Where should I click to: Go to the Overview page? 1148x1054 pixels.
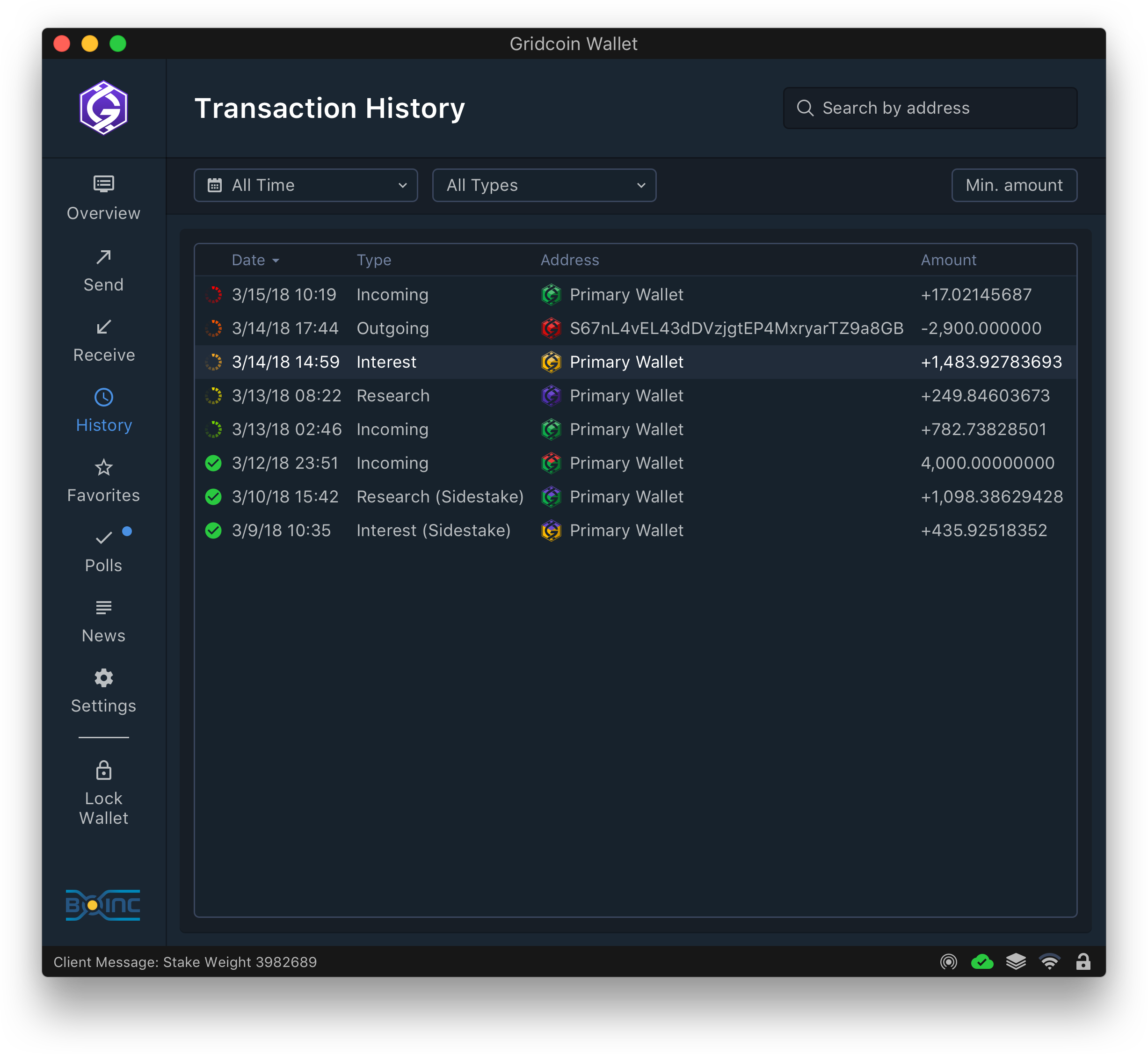103,198
